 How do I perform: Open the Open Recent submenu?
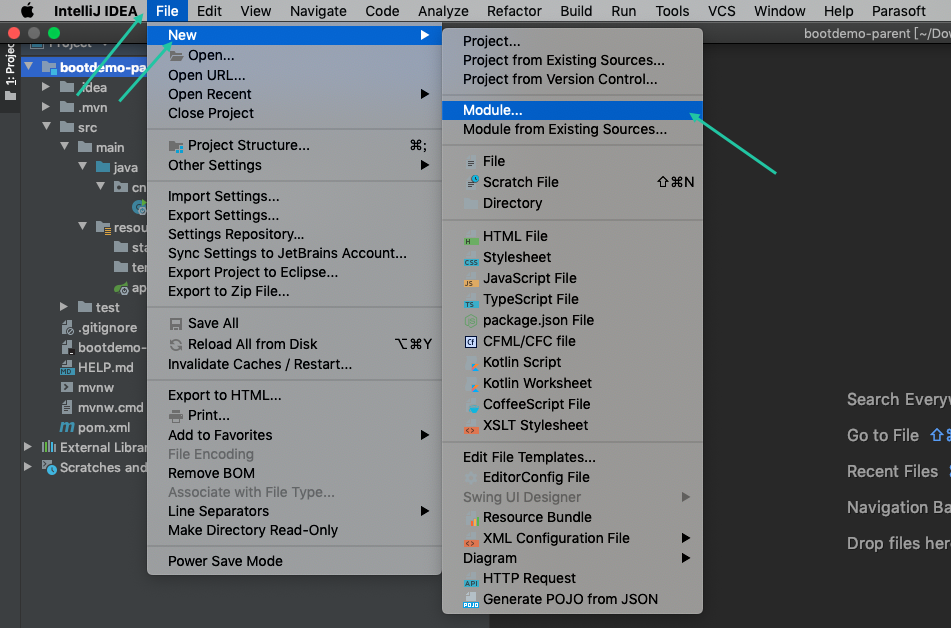294,95
